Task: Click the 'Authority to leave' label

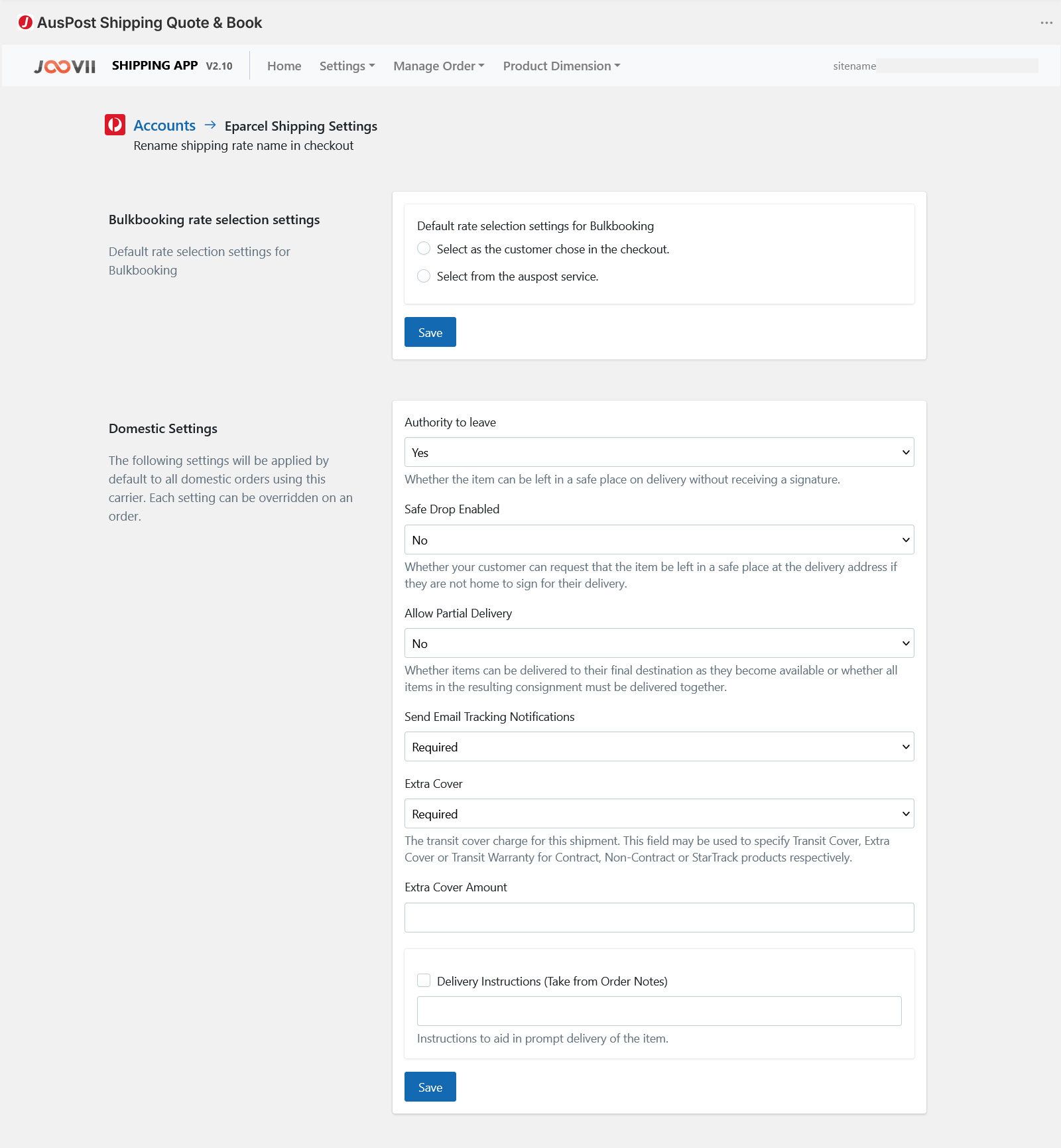Action: point(450,422)
